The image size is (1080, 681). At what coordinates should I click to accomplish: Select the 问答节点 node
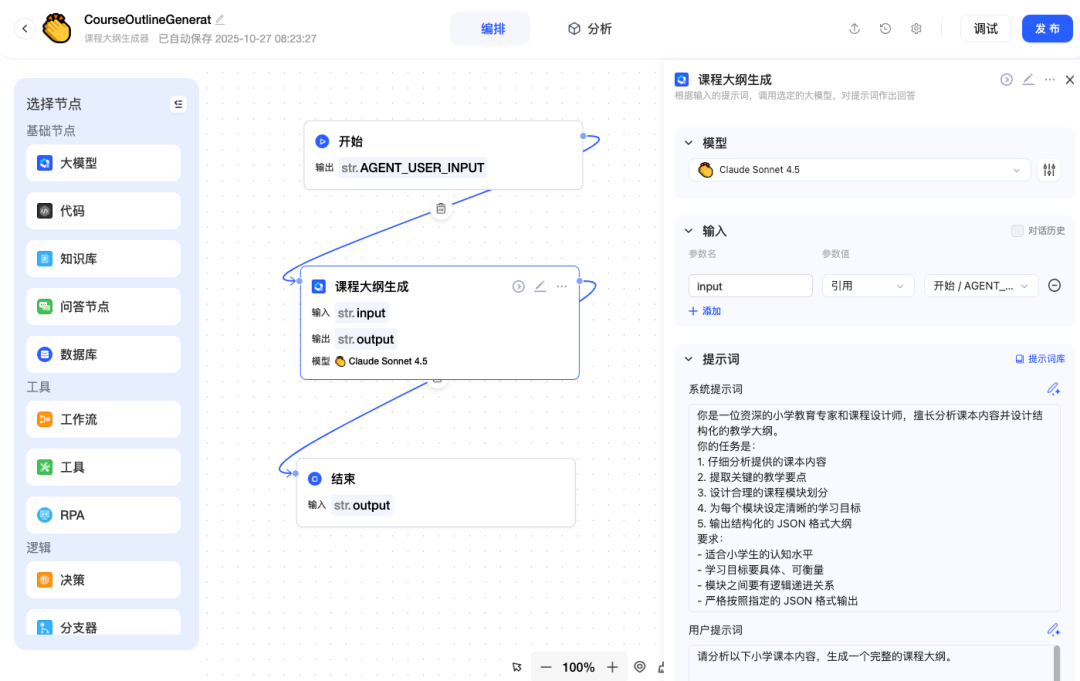(103, 306)
